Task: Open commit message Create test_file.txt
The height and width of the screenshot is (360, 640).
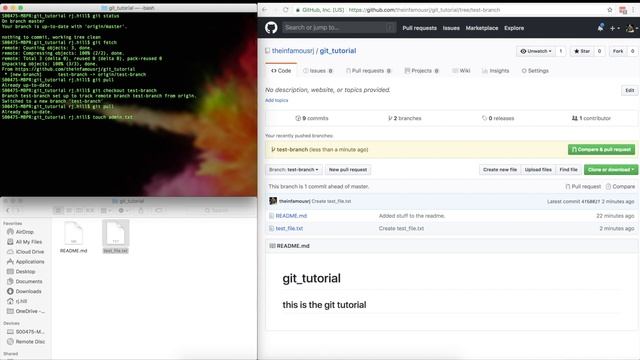Action: (x=331, y=201)
